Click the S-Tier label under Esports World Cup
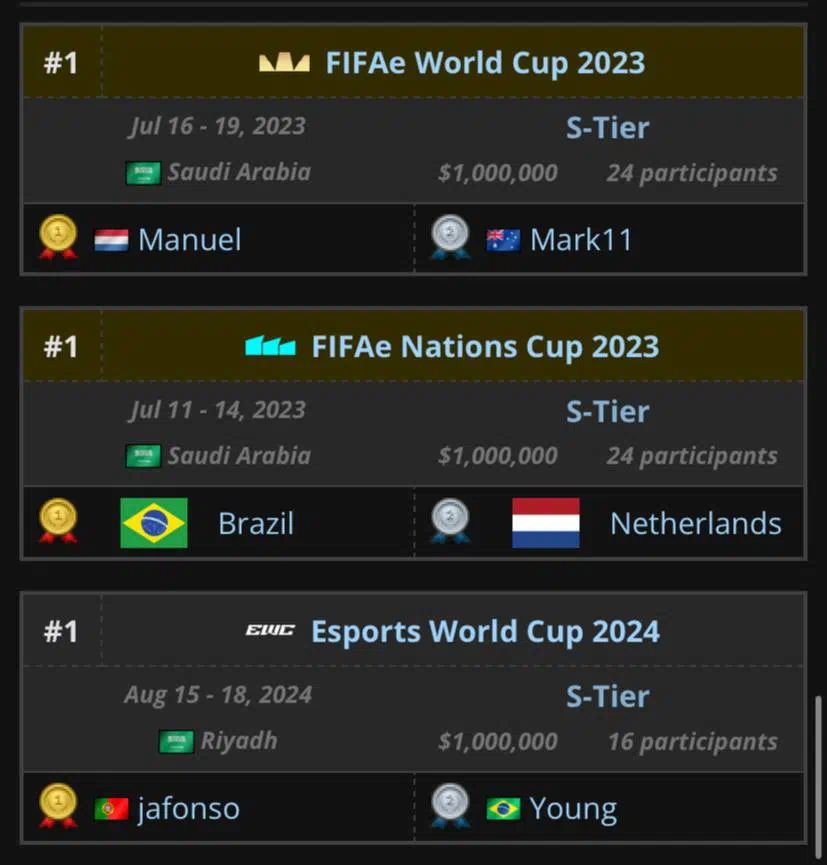Screen dimensions: 827x865 607,697
